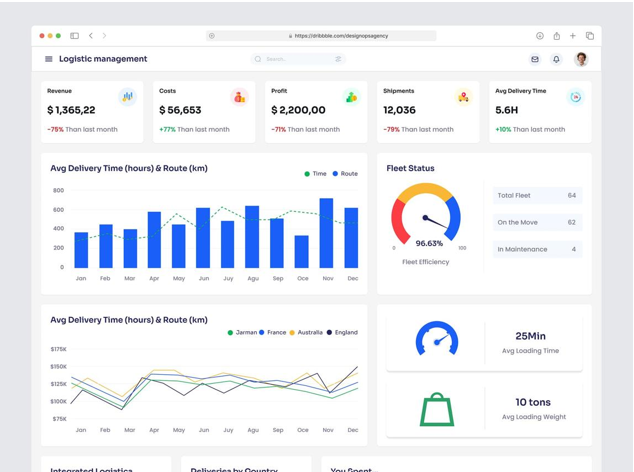Click the Jan bar in bar chart
The height and width of the screenshot is (472, 634).
(81, 250)
